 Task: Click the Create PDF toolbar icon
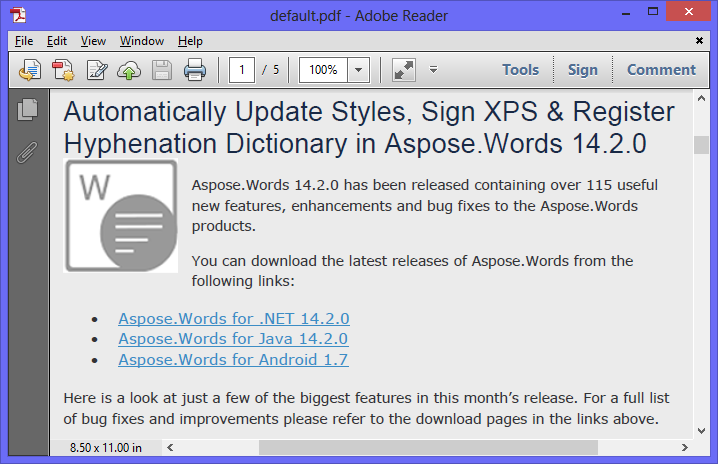click(x=63, y=70)
